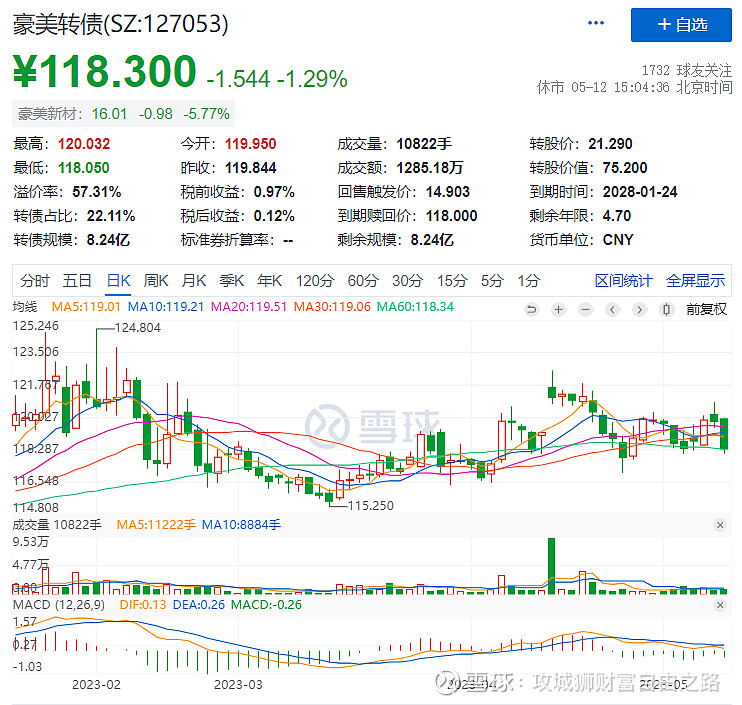Switch to the 120分 interval tab
This screenshot has width=742, height=705.
point(315,281)
